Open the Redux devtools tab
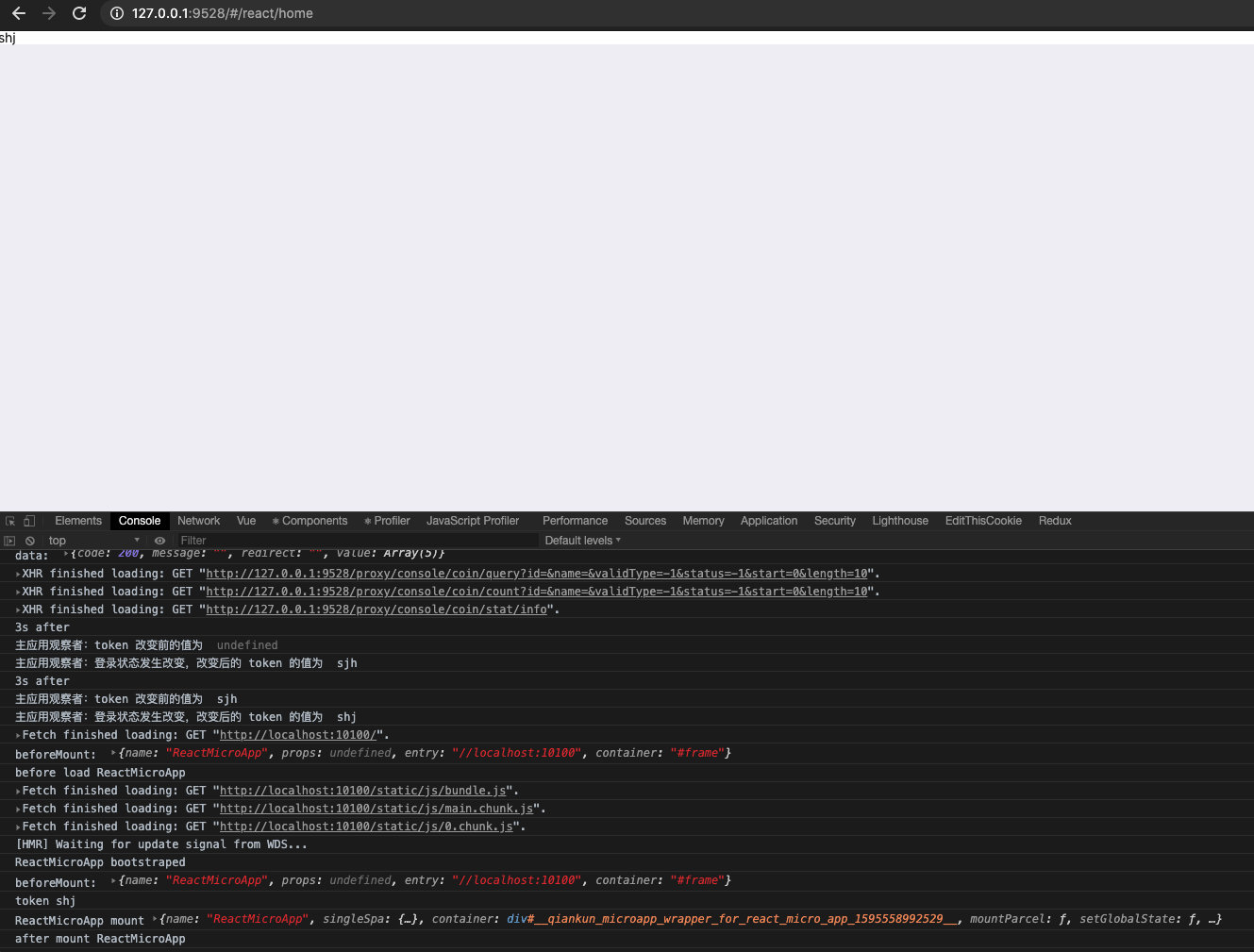The image size is (1254, 952). pyautogui.click(x=1054, y=521)
